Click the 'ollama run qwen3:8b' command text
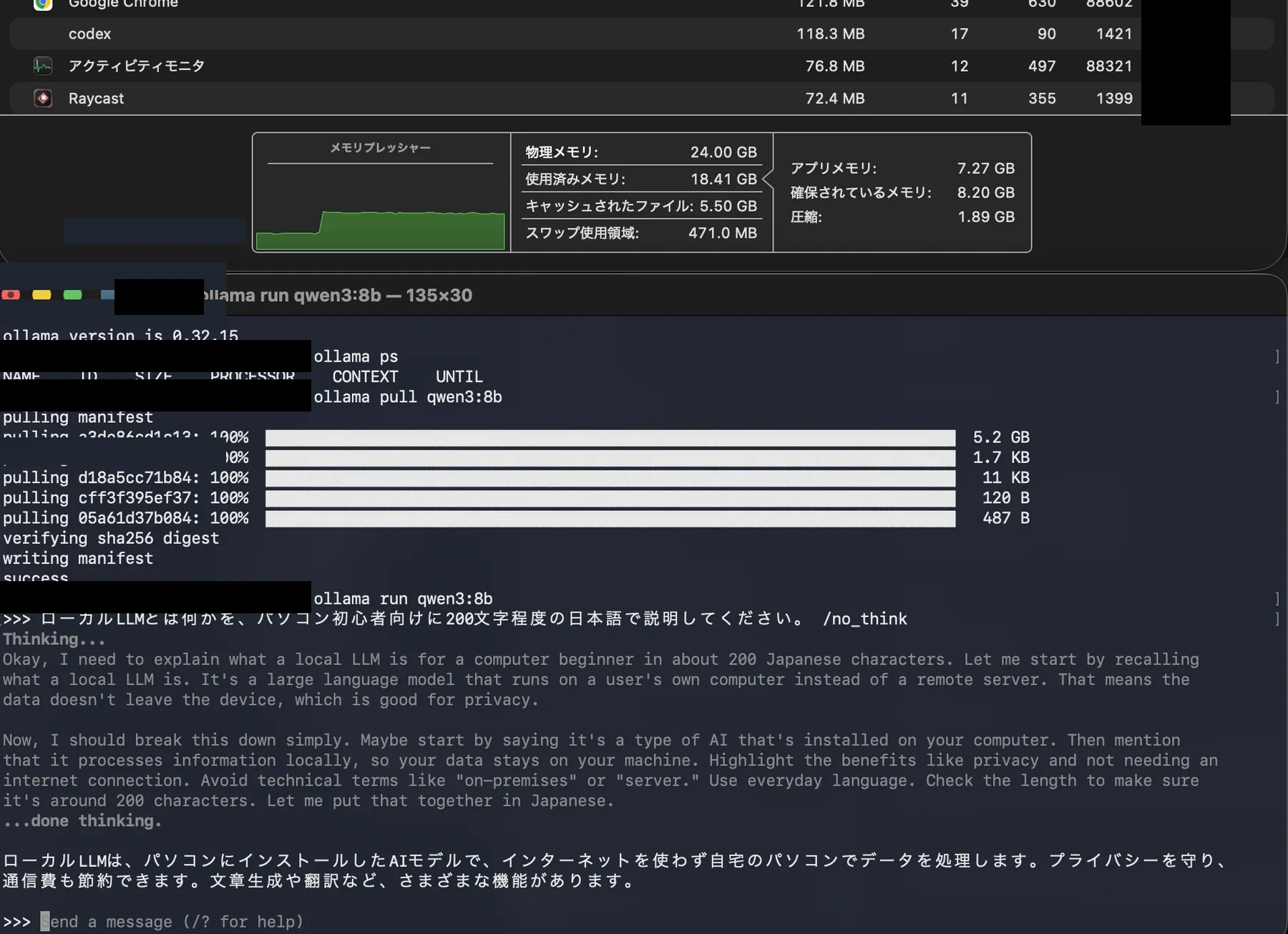The width and height of the screenshot is (1288, 934). (x=403, y=598)
